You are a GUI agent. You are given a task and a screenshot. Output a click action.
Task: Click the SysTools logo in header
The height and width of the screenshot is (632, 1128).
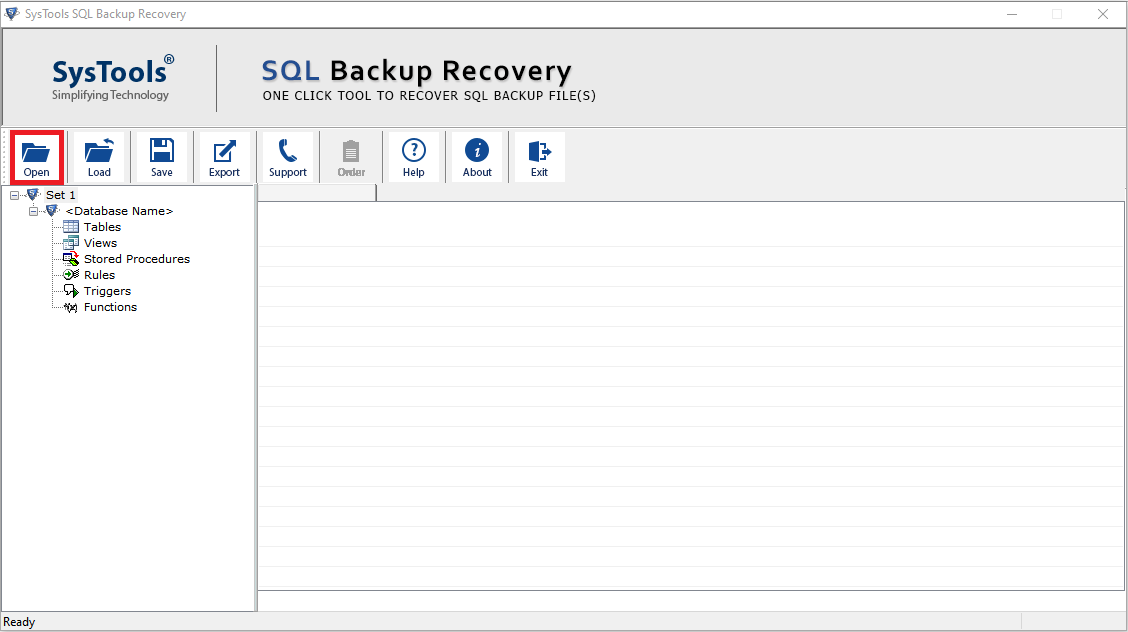point(112,78)
